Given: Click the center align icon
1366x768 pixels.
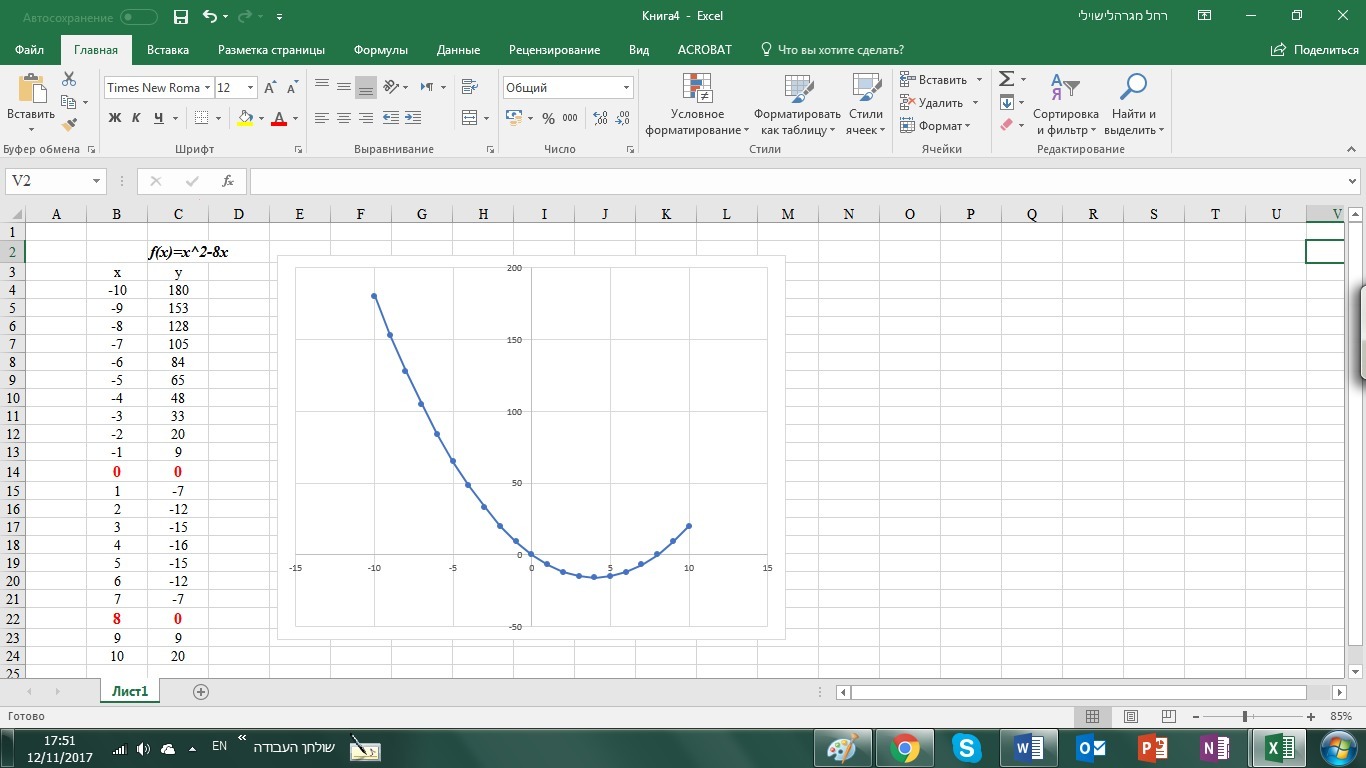Looking at the screenshot, I should pos(343,118).
